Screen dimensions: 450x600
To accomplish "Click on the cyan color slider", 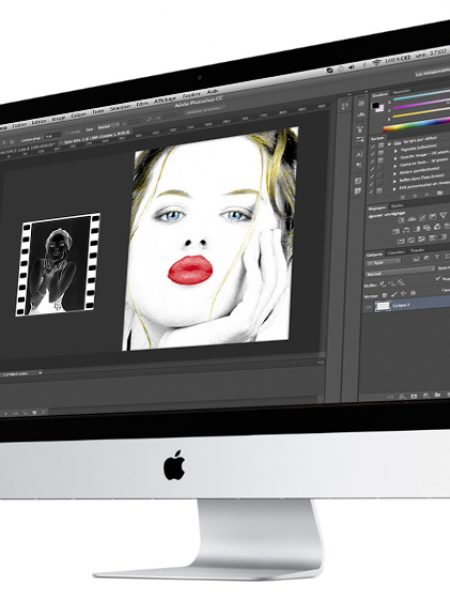I will pos(422,95).
